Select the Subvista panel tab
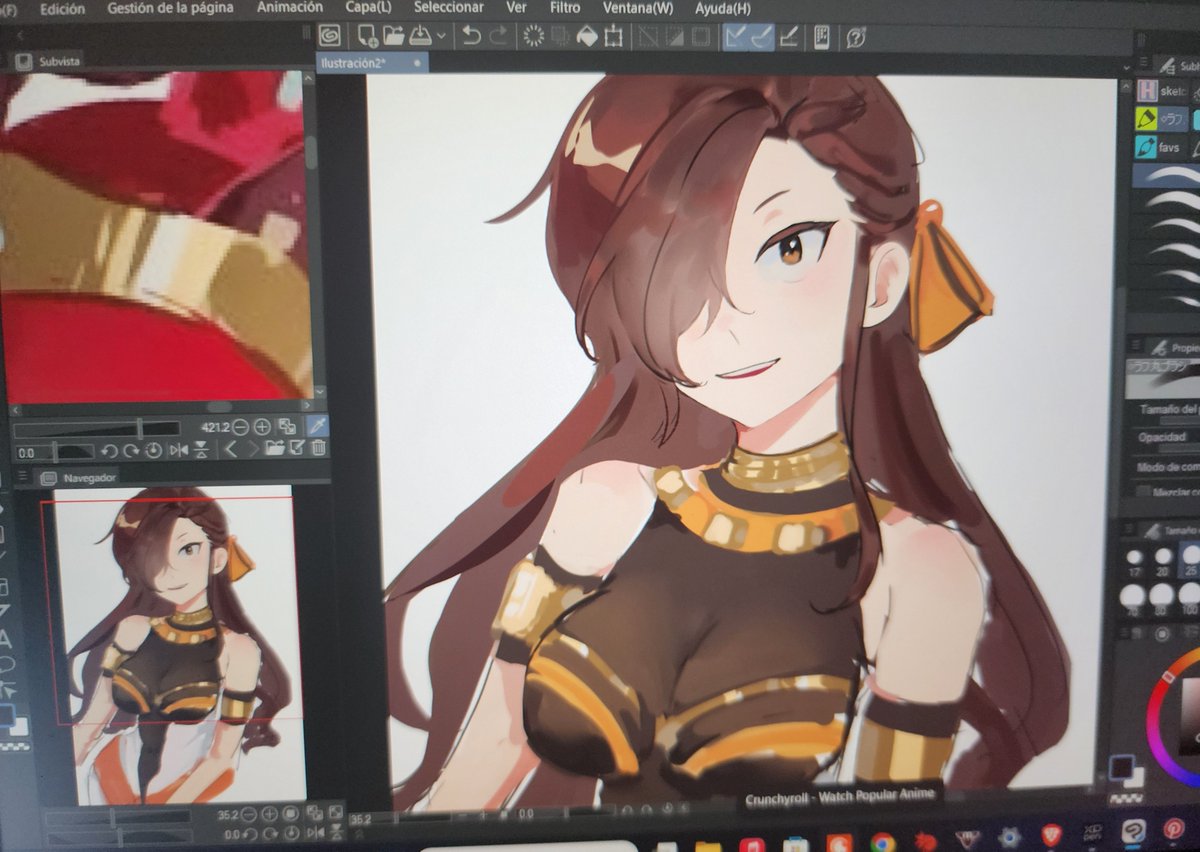 (x=50, y=61)
